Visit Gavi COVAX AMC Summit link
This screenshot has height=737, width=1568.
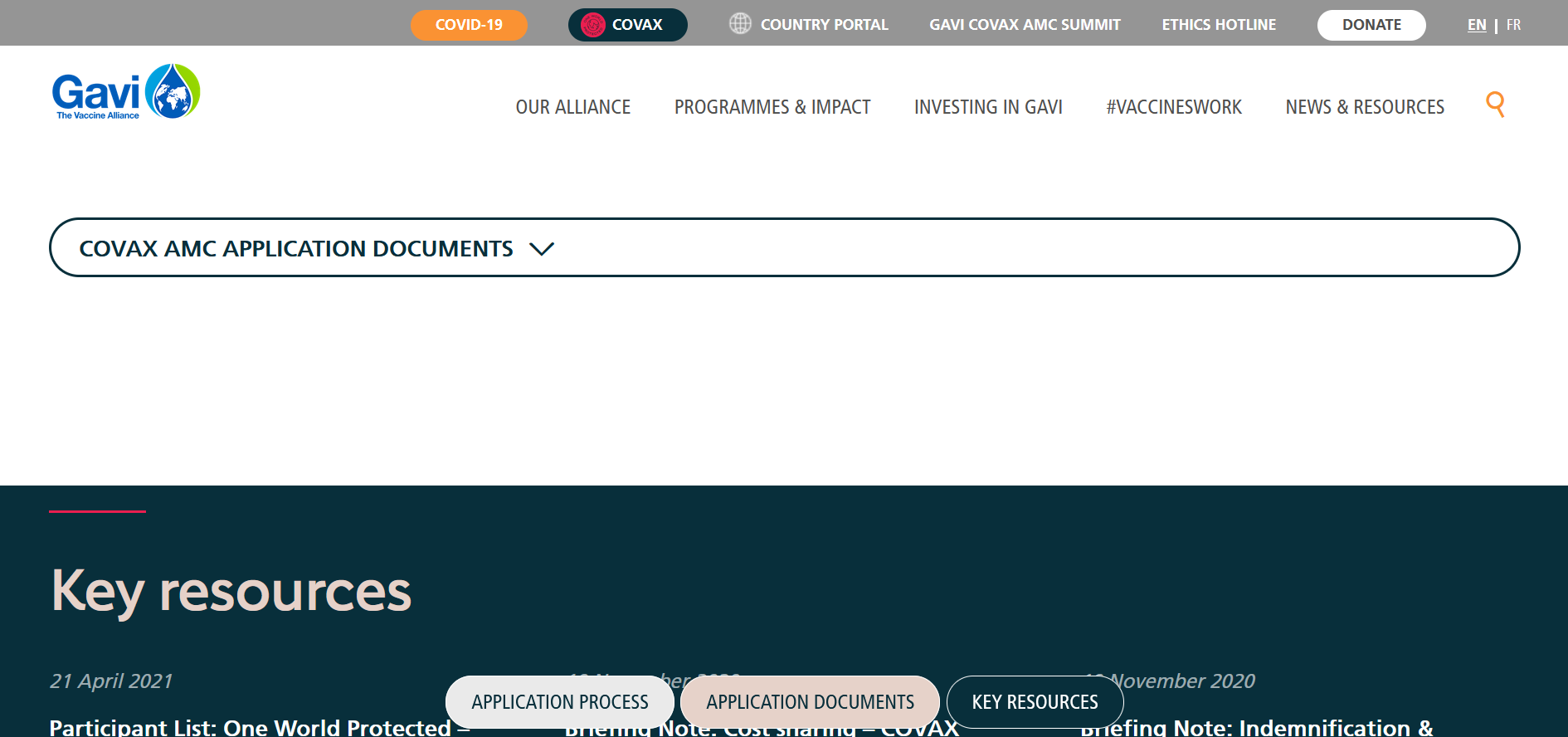tap(1025, 25)
